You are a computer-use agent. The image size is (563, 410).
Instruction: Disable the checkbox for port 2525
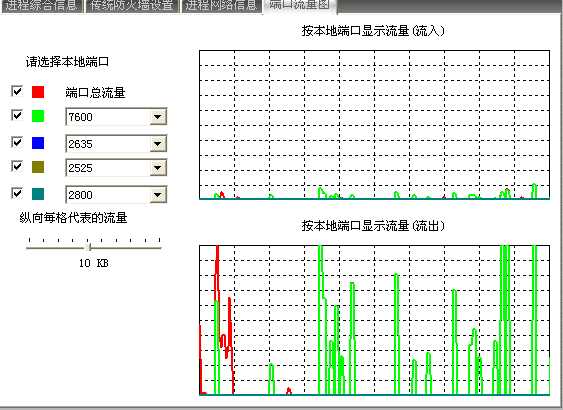click(x=17, y=166)
